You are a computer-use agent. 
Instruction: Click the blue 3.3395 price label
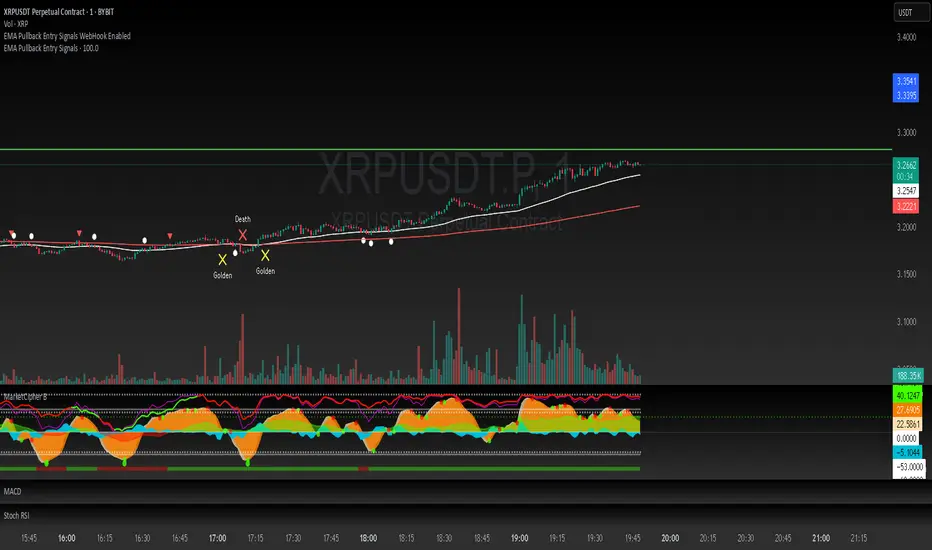click(x=906, y=95)
